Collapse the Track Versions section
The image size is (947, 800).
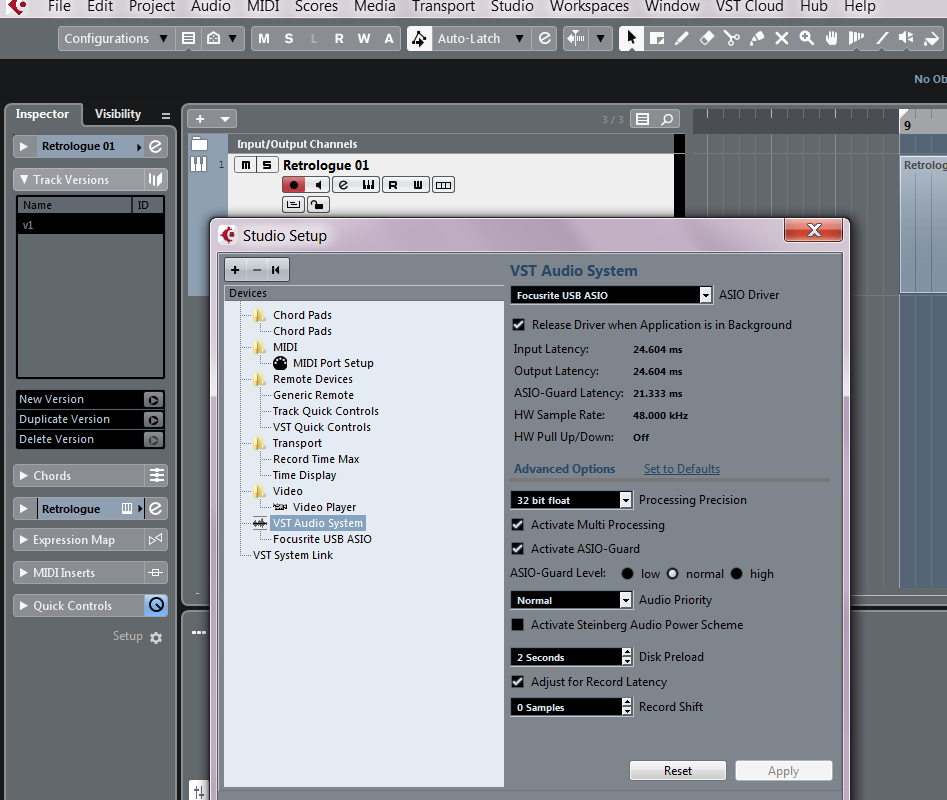pos(24,179)
